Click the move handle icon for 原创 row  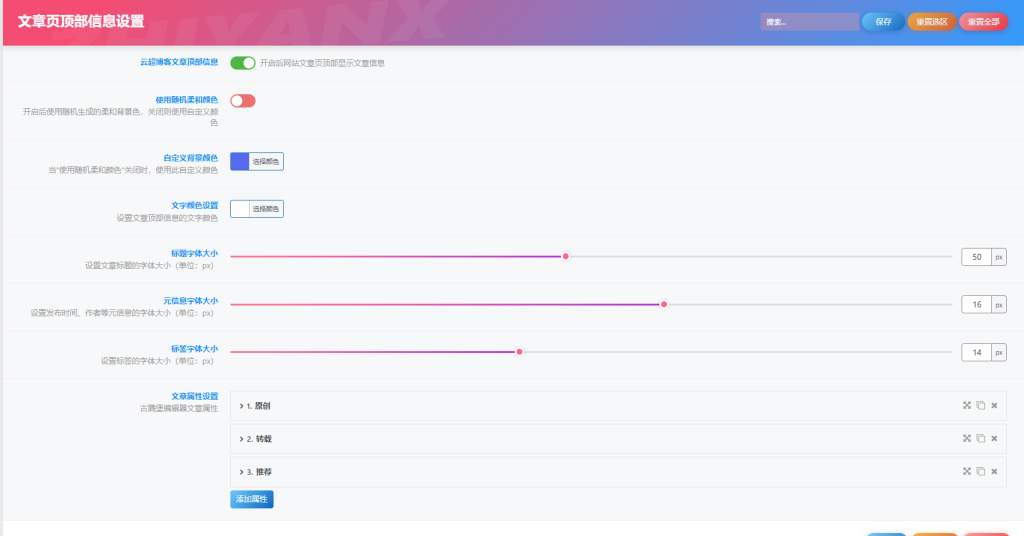967,405
